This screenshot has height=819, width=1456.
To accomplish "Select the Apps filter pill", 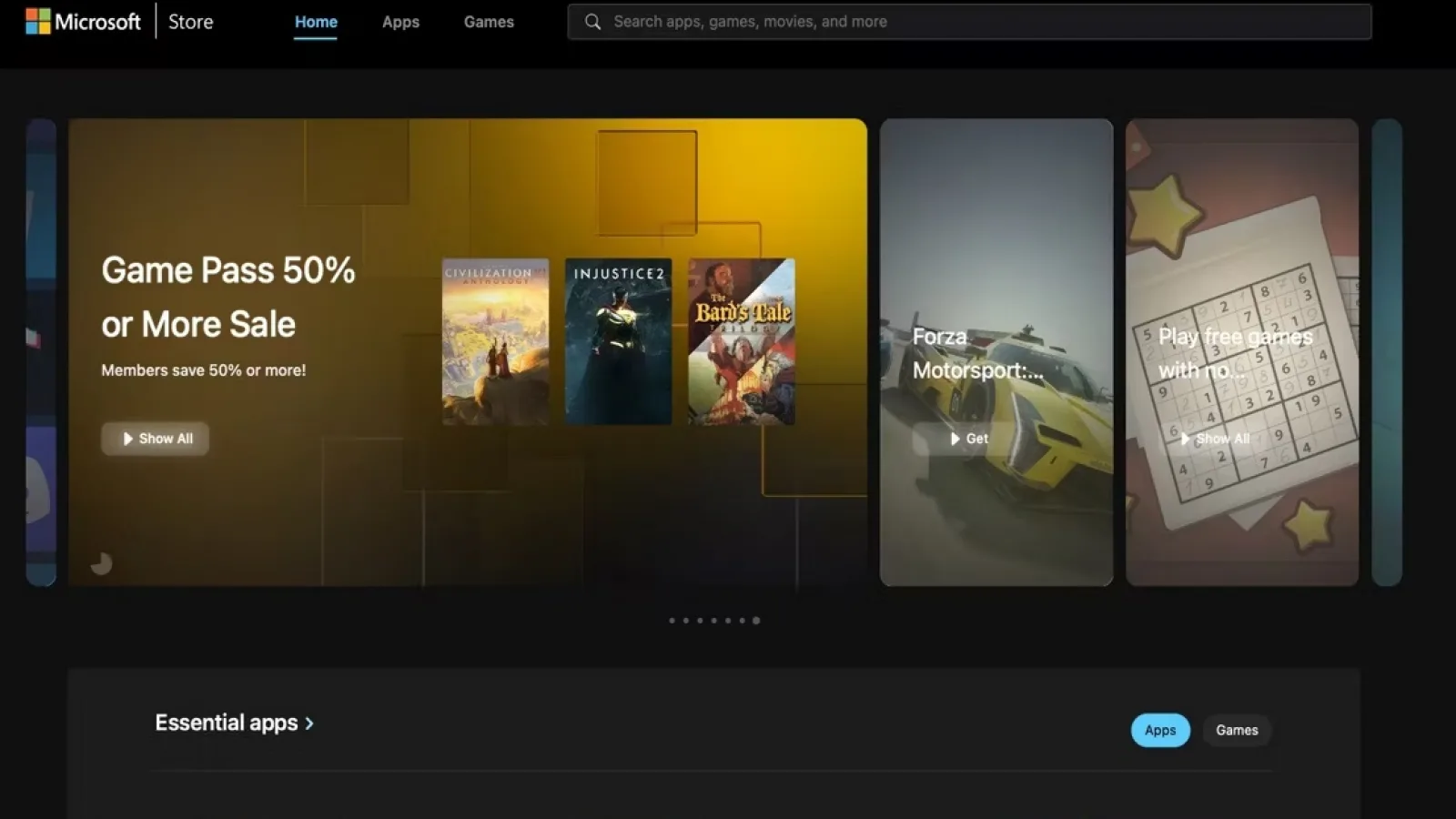I will pos(1160,730).
